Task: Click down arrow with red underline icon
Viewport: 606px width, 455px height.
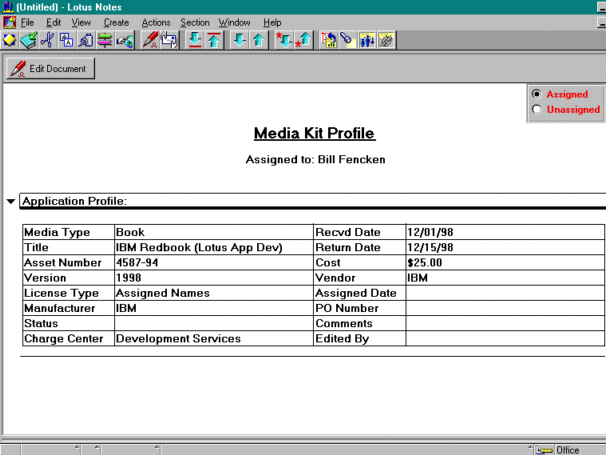Action: pyautogui.click(x=195, y=40)
